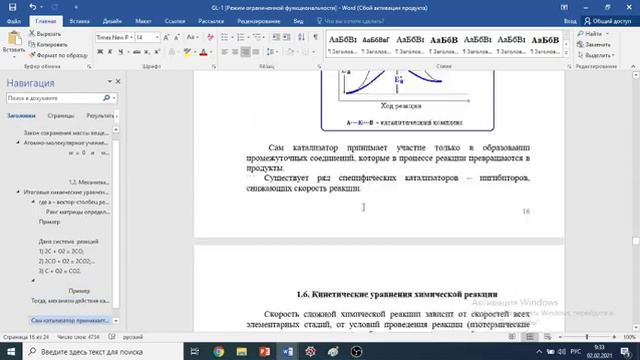Switch to Pages (Страницы) navigation tab
This screenshot has height=360, width=640.
click(61, 116)
